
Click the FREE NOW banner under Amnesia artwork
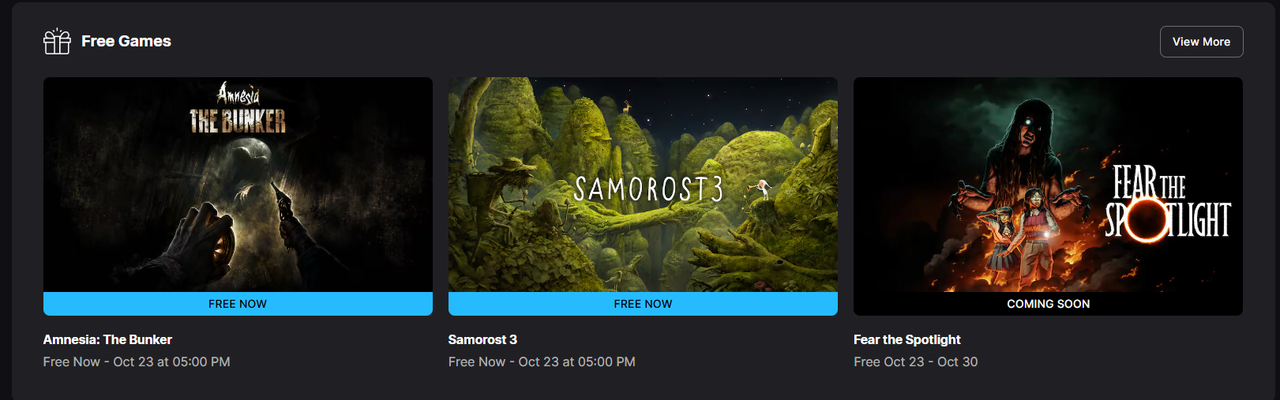(x=238, y=304)
